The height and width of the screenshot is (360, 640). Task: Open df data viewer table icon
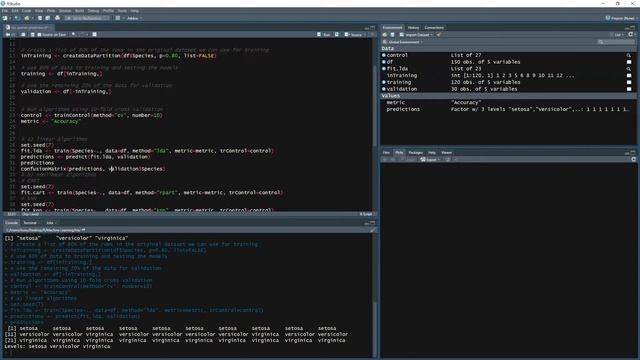click(x=629, y=62)
